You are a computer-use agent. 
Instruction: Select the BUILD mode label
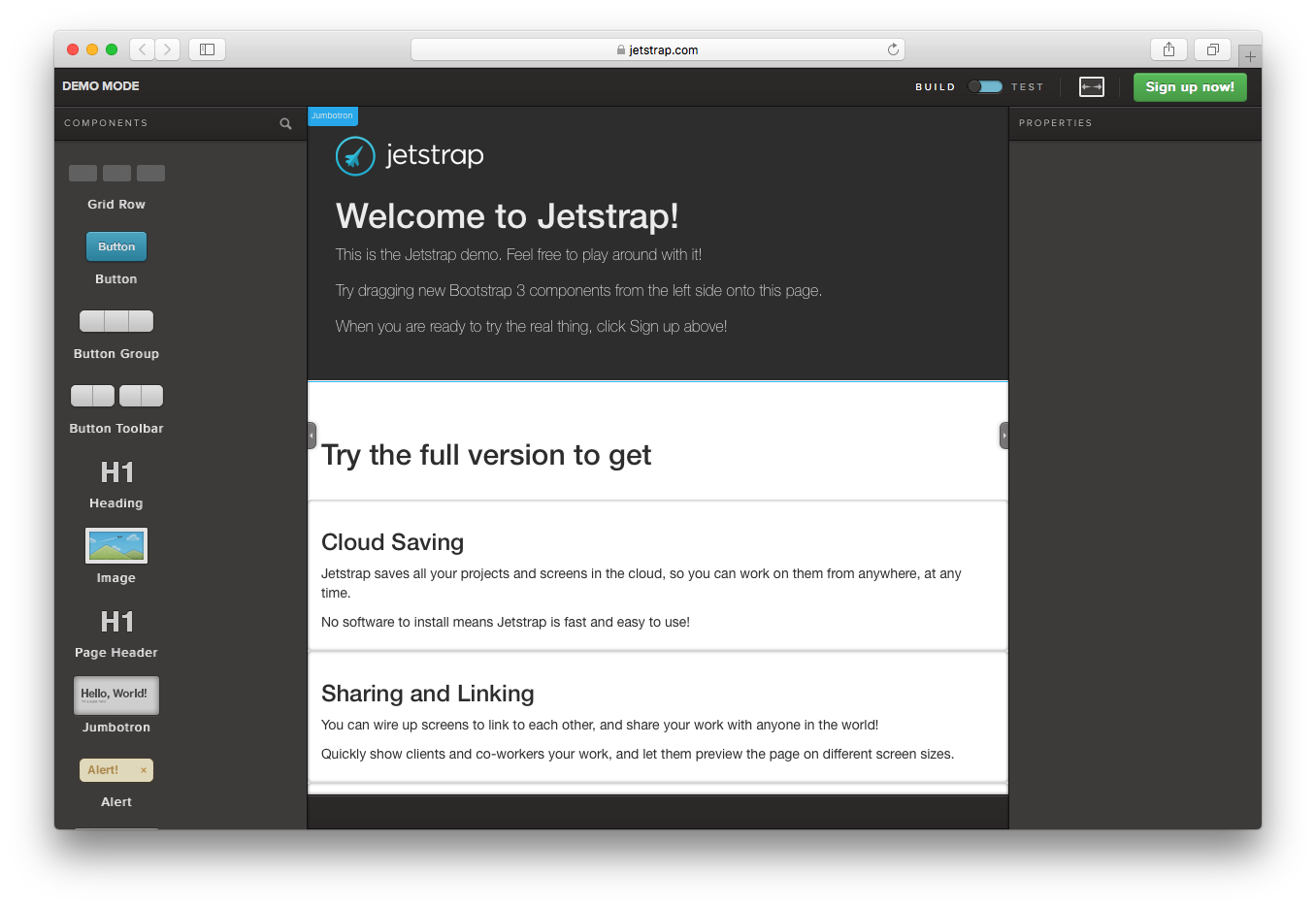coord(936,87)
